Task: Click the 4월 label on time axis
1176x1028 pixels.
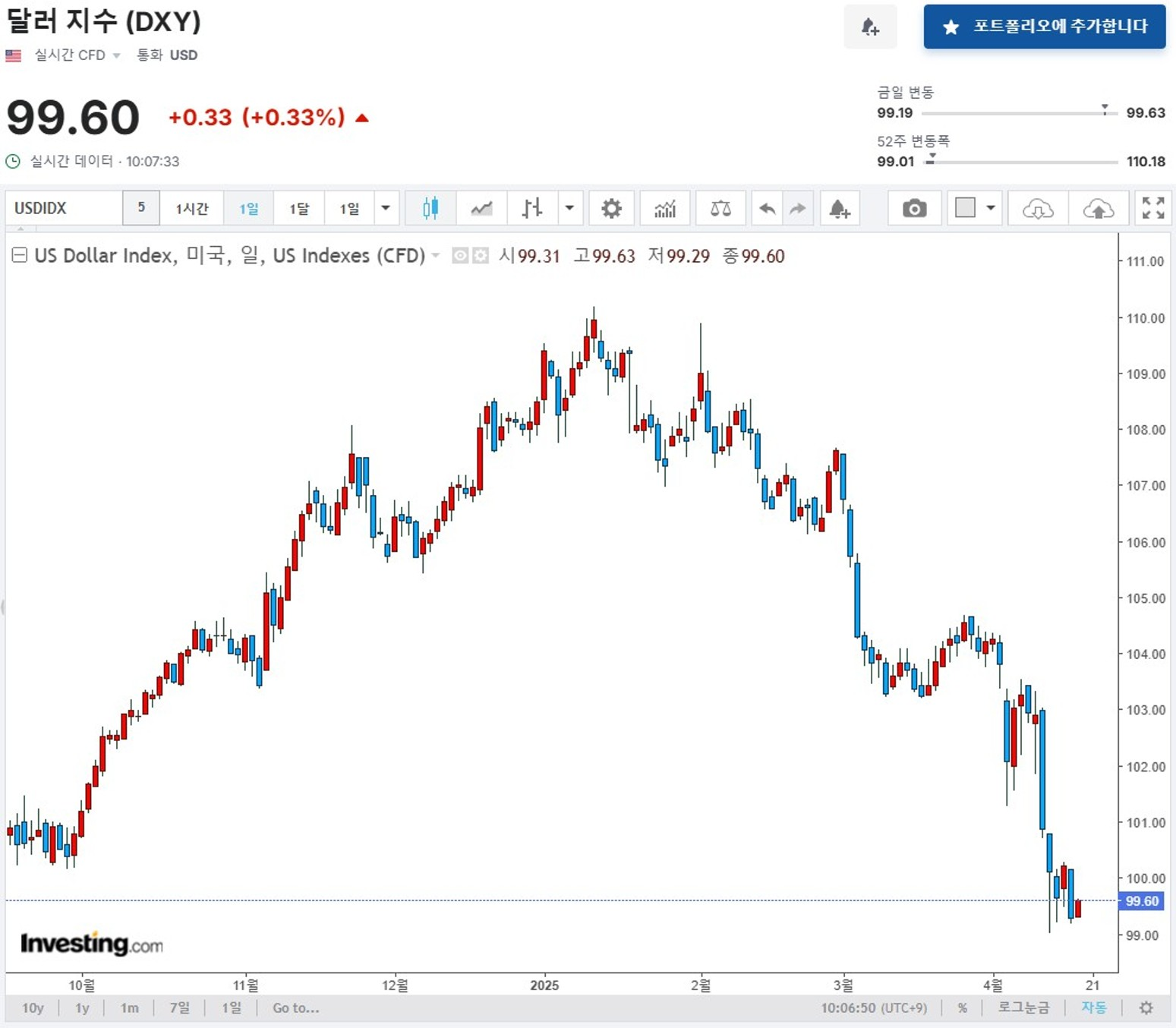Action: coord(992,985)
